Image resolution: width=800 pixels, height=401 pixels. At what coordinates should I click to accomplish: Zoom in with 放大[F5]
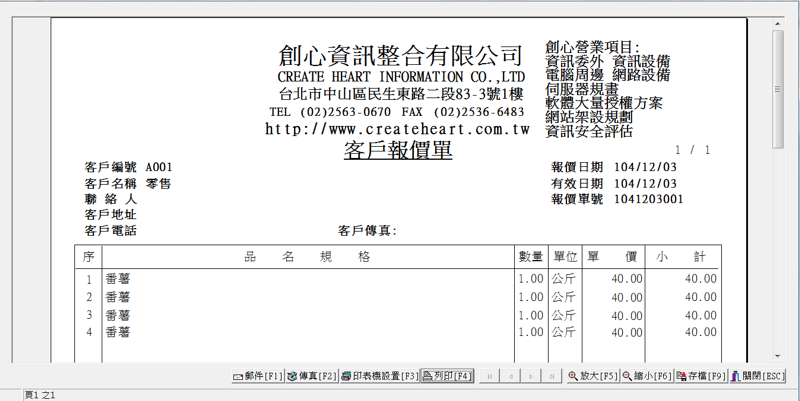point(592,376)
